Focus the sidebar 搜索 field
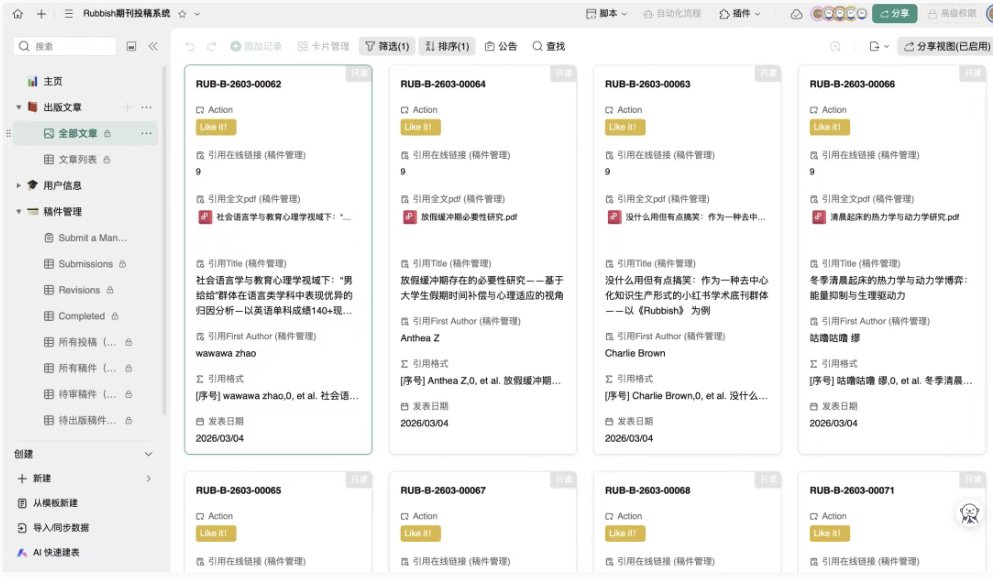 click(65, 46)
